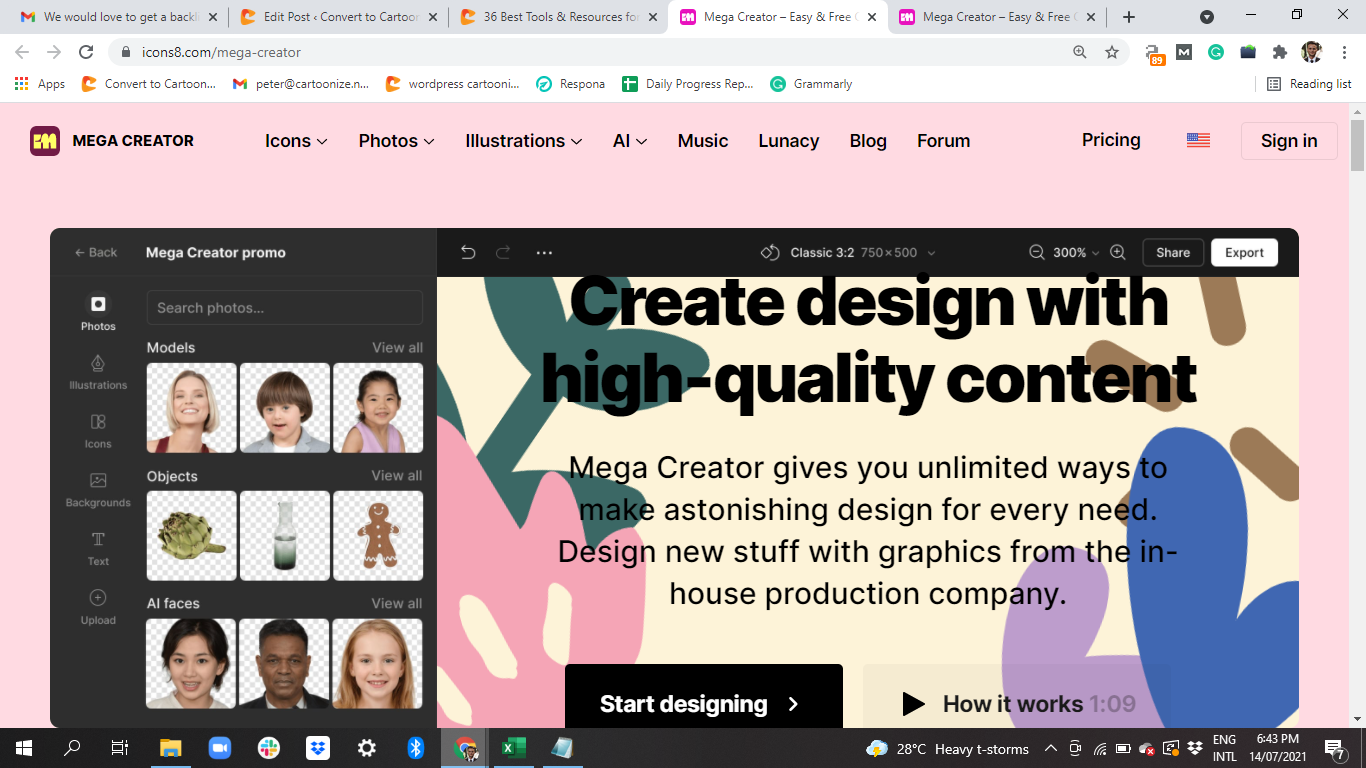
Task: Click the Mega Creator logo icon
Action: point(45,141)
